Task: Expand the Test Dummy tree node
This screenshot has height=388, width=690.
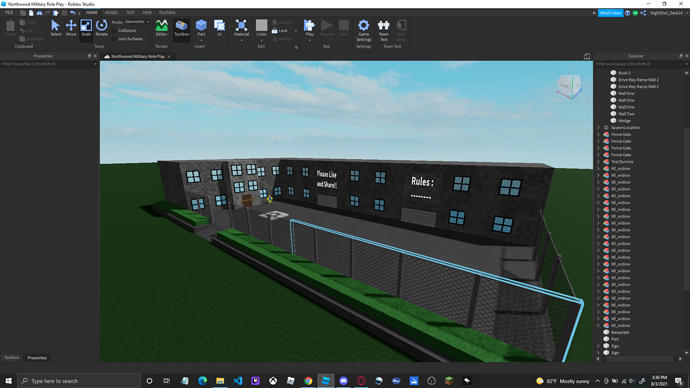Action: click(x=598, y=161)
